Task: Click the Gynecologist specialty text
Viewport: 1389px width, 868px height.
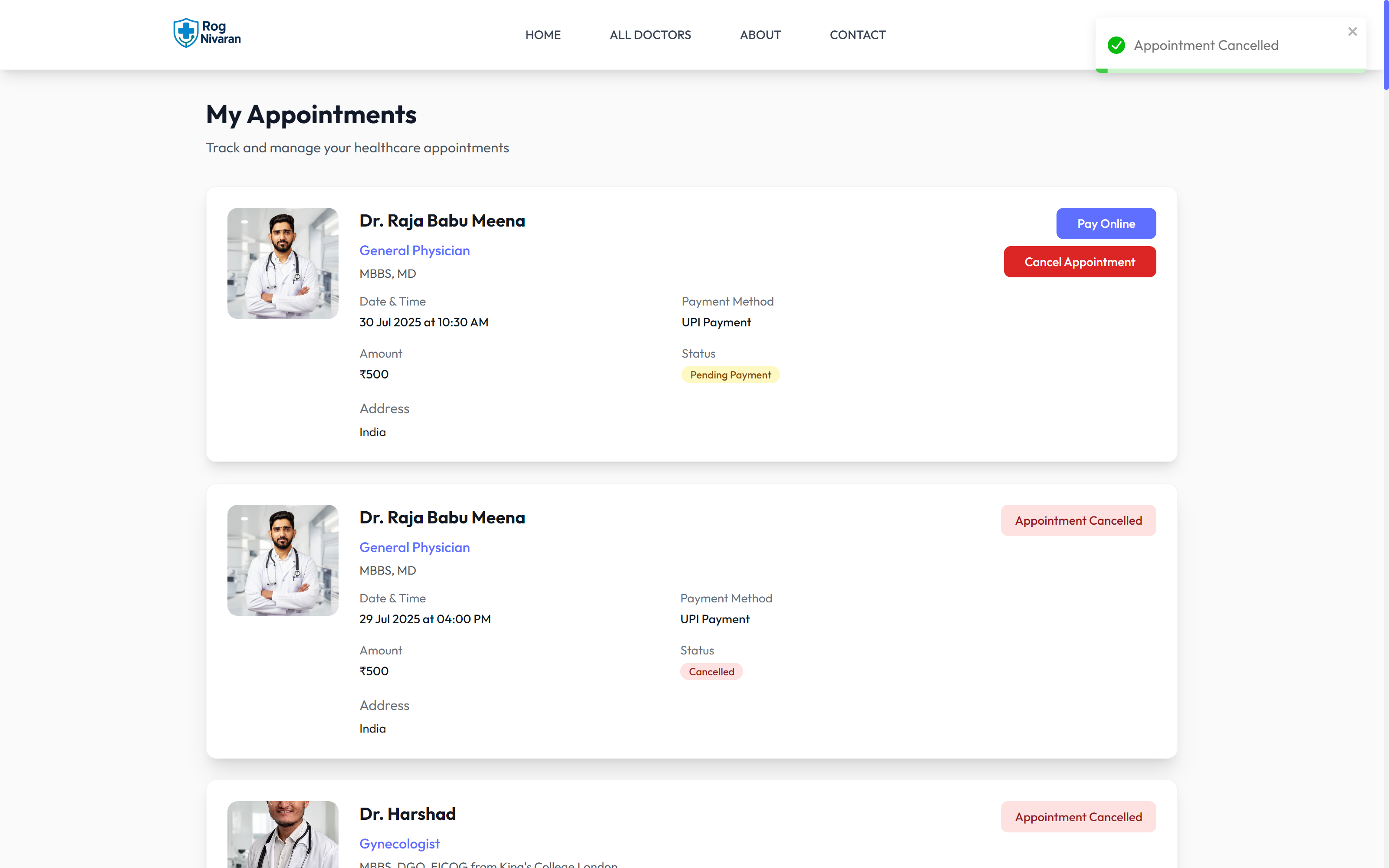Action: (399, 844)
